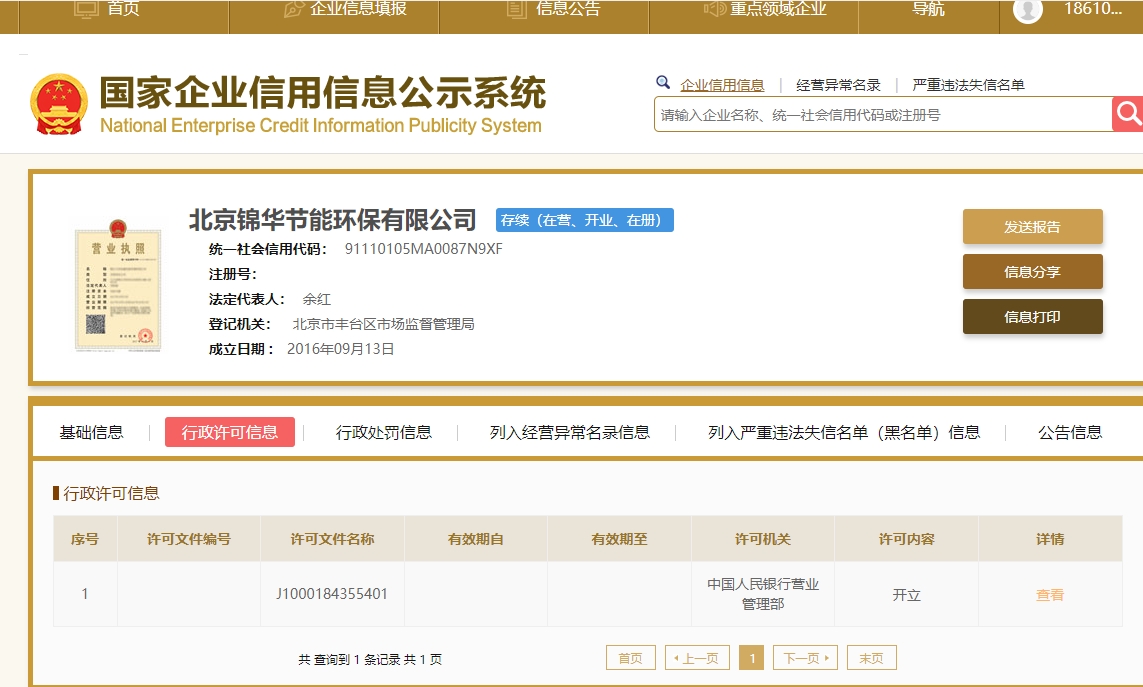The height and width of the screenshot is (687, 1143).
Task: Click the 存续（在营、开业、在册）status badge
Action: click(x=585, y=220)
